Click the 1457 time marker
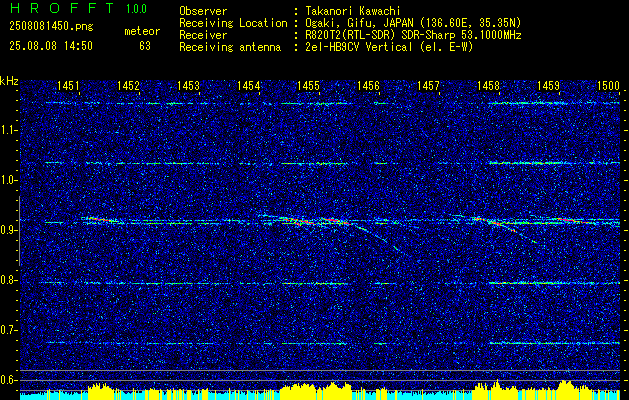This screenshot has height=400, width=629. point(428,85)
